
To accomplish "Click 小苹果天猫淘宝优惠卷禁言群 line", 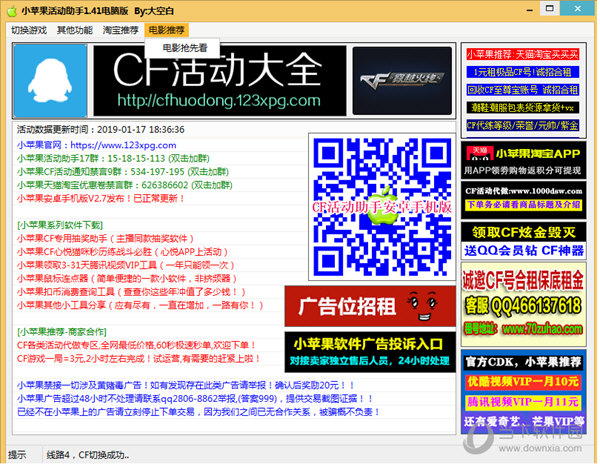I will [x=124, y=185].
